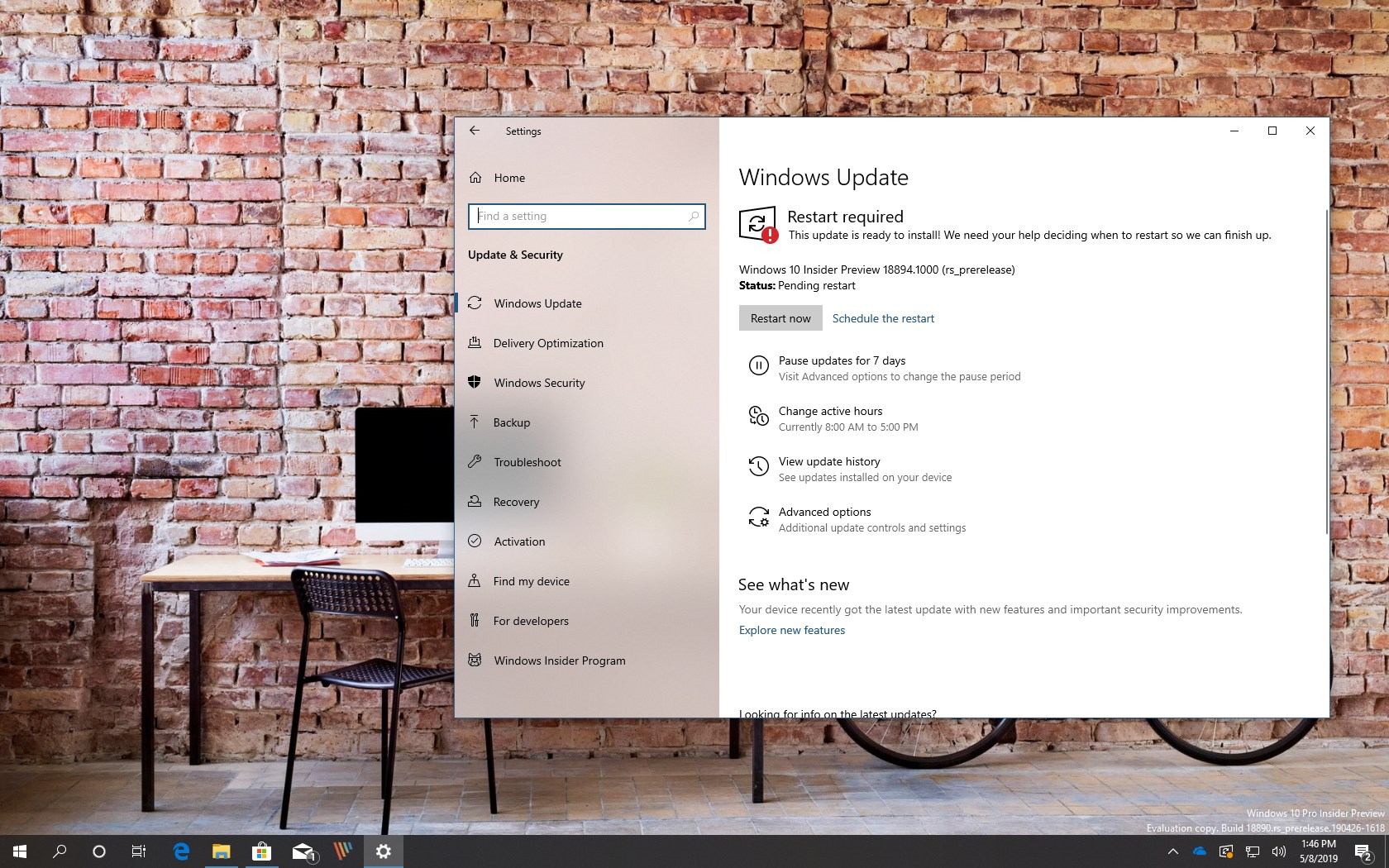1389x868 pixels.
Task: Minimize the Settings window
Action: pyautogui.click(x=1234, y=131)
